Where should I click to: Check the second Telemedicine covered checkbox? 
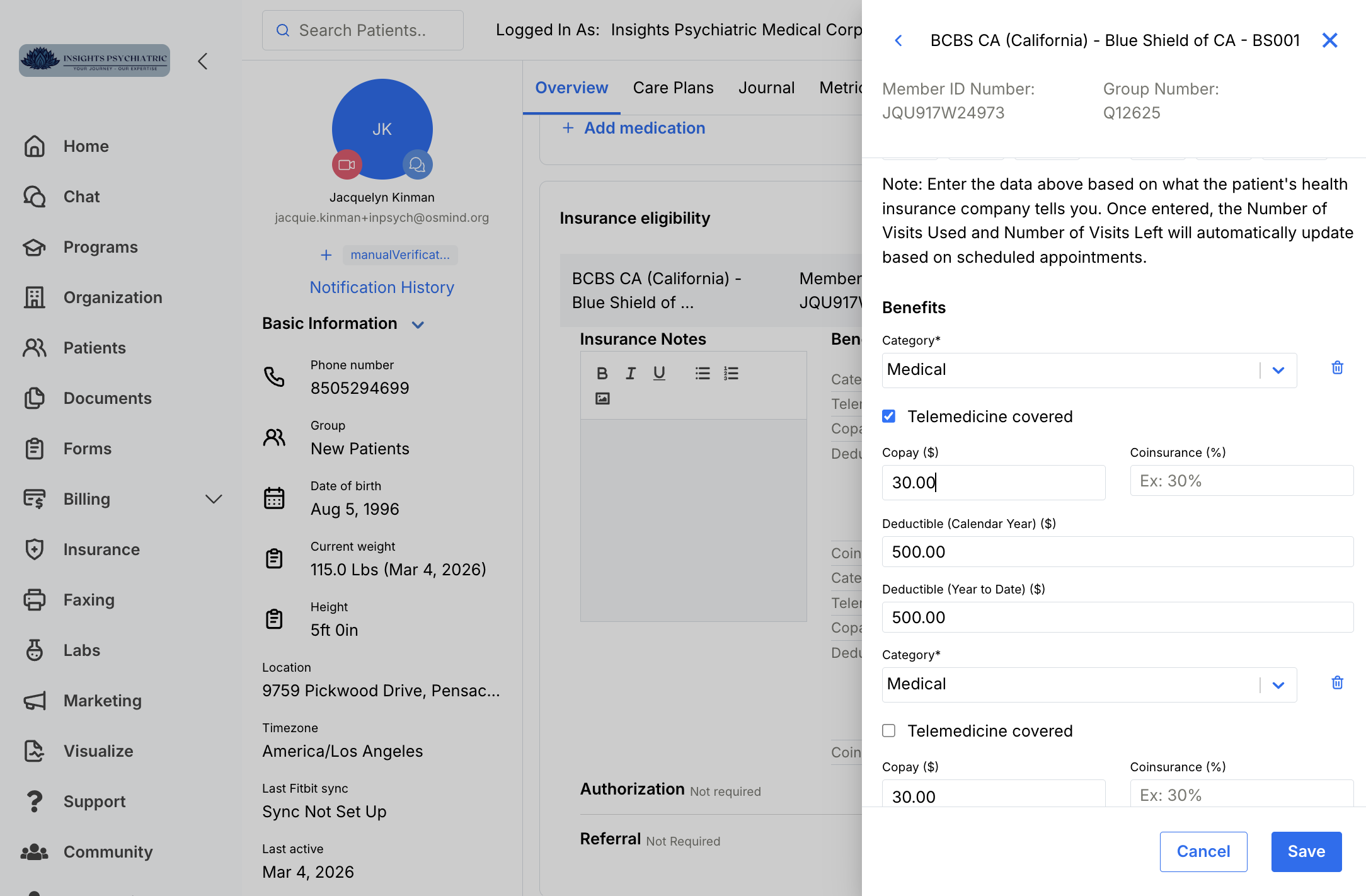(x=888, y=731)
